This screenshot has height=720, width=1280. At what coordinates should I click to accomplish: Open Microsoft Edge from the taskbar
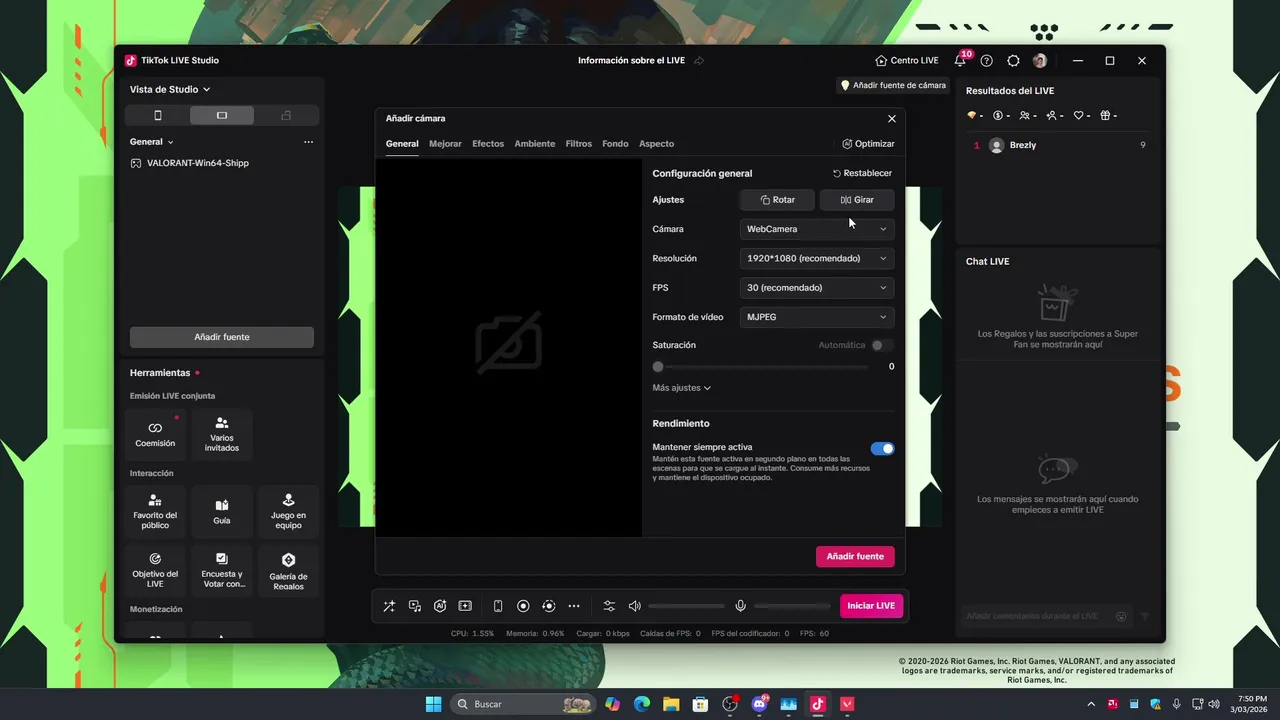(642, 704)
